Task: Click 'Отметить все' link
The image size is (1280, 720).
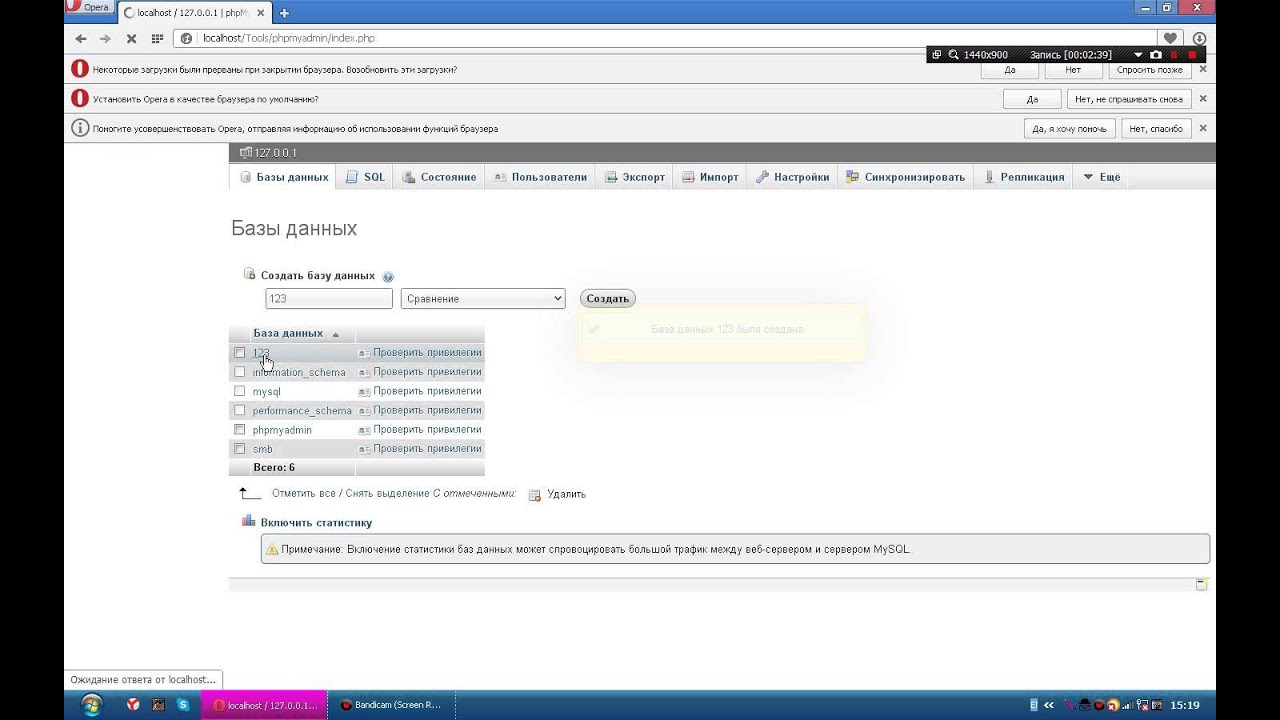Action: click(x=303, y=493)
